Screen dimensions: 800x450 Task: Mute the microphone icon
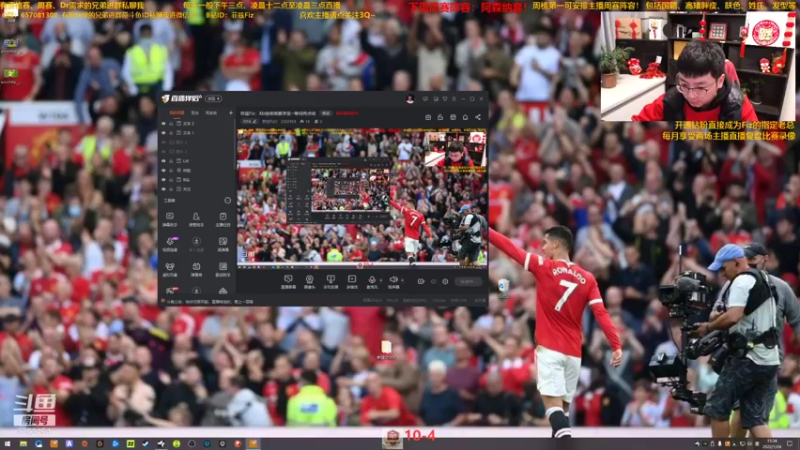[372, 279]
